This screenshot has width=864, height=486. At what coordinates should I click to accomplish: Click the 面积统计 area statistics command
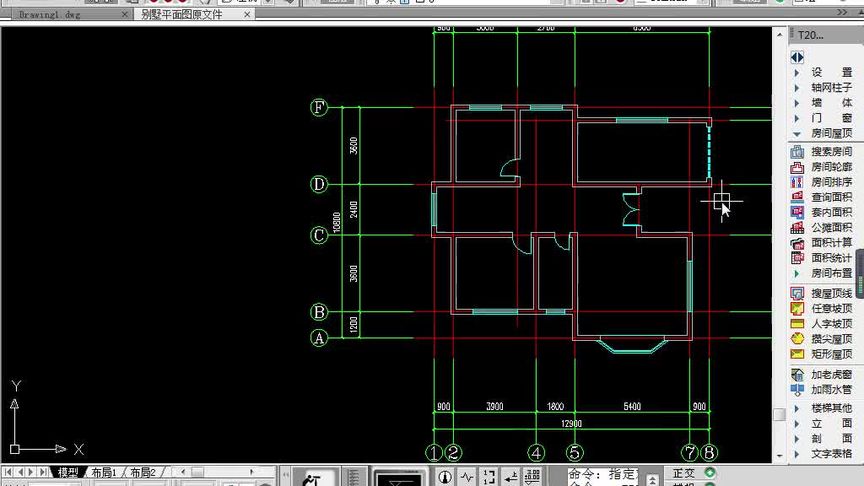tap(823, 258)
